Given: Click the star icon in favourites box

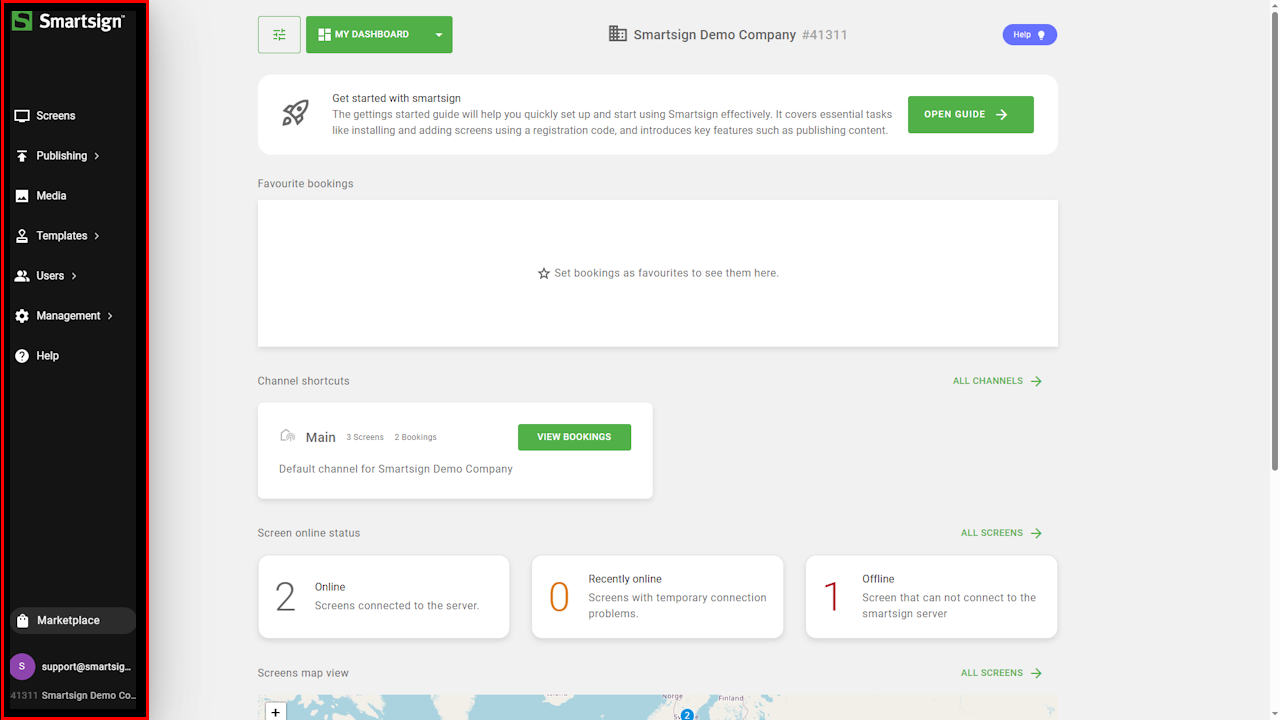Looking at the screenshot, I should coord(544,273).
